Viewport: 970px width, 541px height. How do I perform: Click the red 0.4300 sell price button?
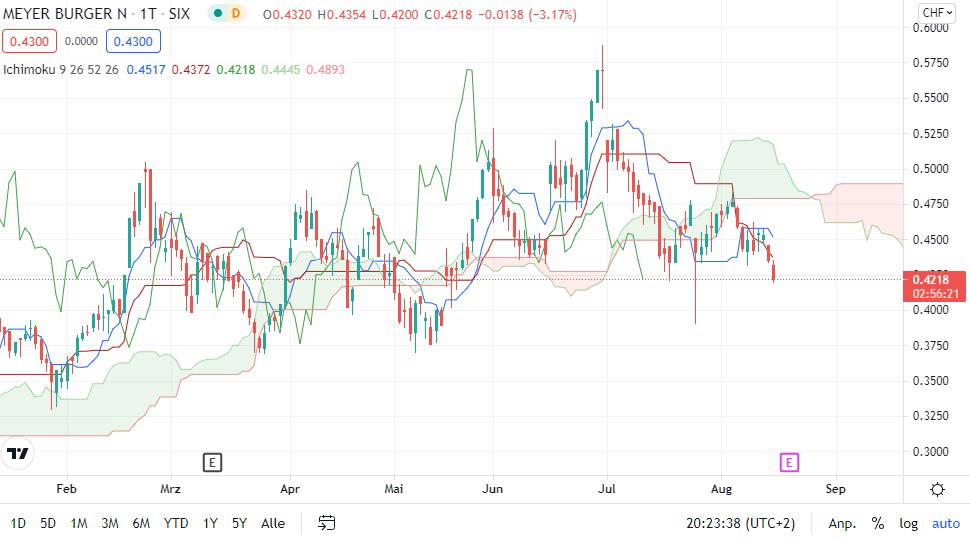pyautogui.click(x=29, y=41)
